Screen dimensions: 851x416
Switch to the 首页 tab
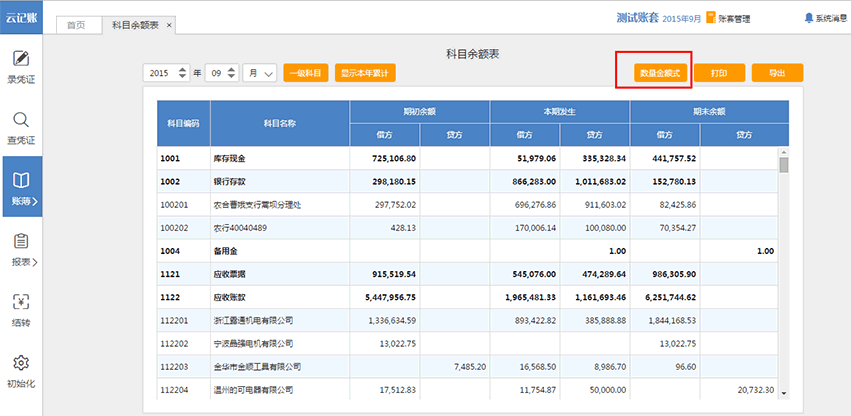(76, 24)
